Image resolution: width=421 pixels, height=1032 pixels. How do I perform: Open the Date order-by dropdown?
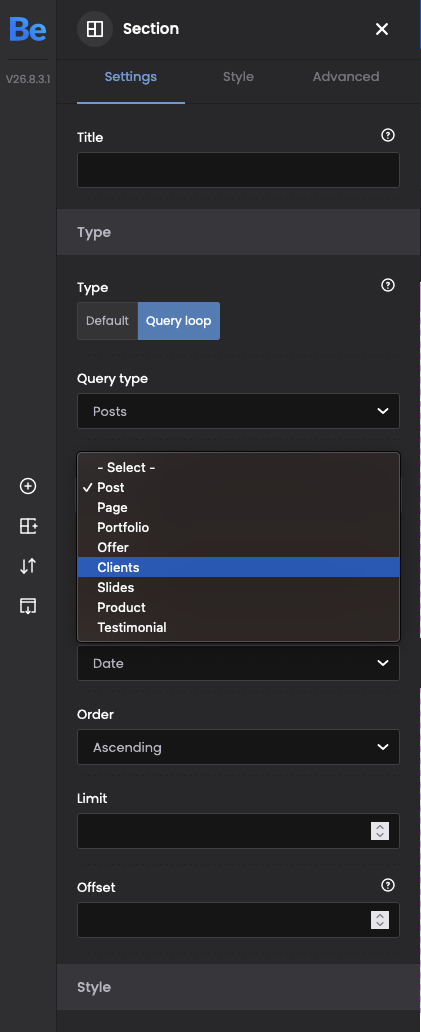tap(238, 663)
